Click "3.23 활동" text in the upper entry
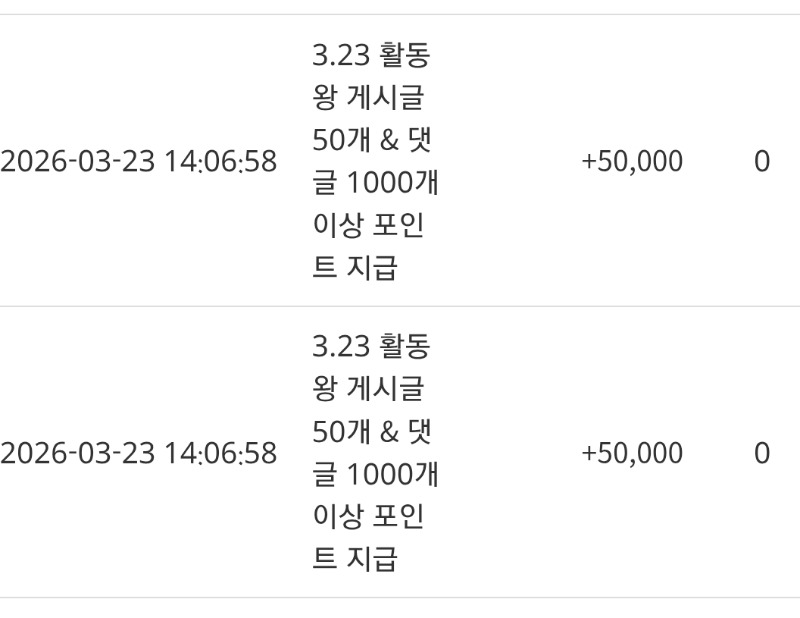This screenshot has height=618, width=800. [371, 55]
